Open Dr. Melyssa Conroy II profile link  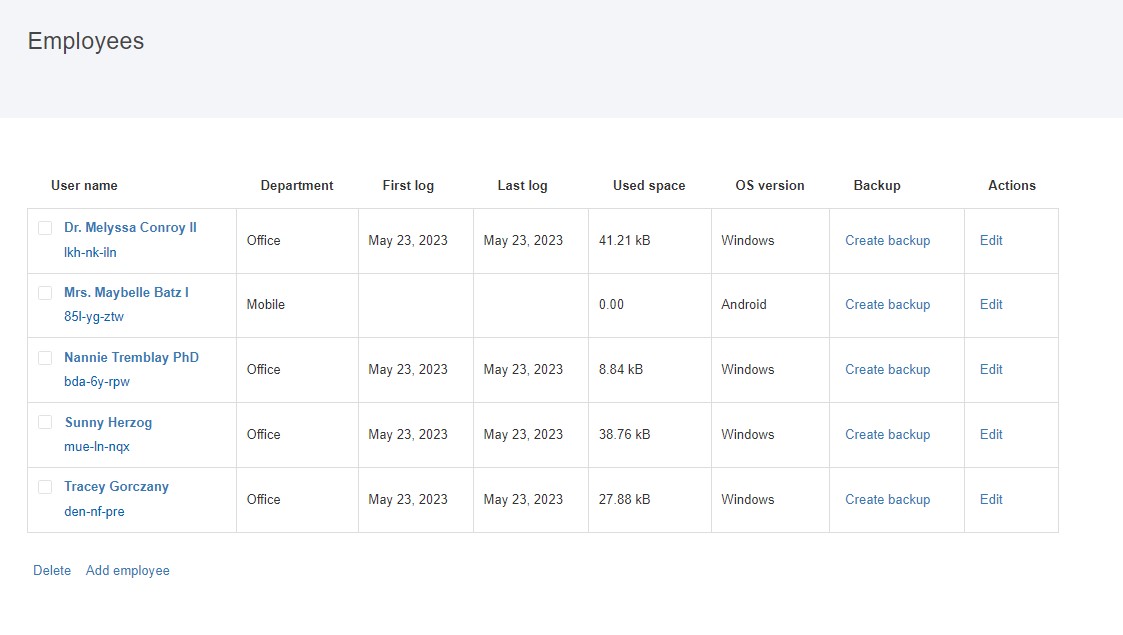click(x=130, y=228)
